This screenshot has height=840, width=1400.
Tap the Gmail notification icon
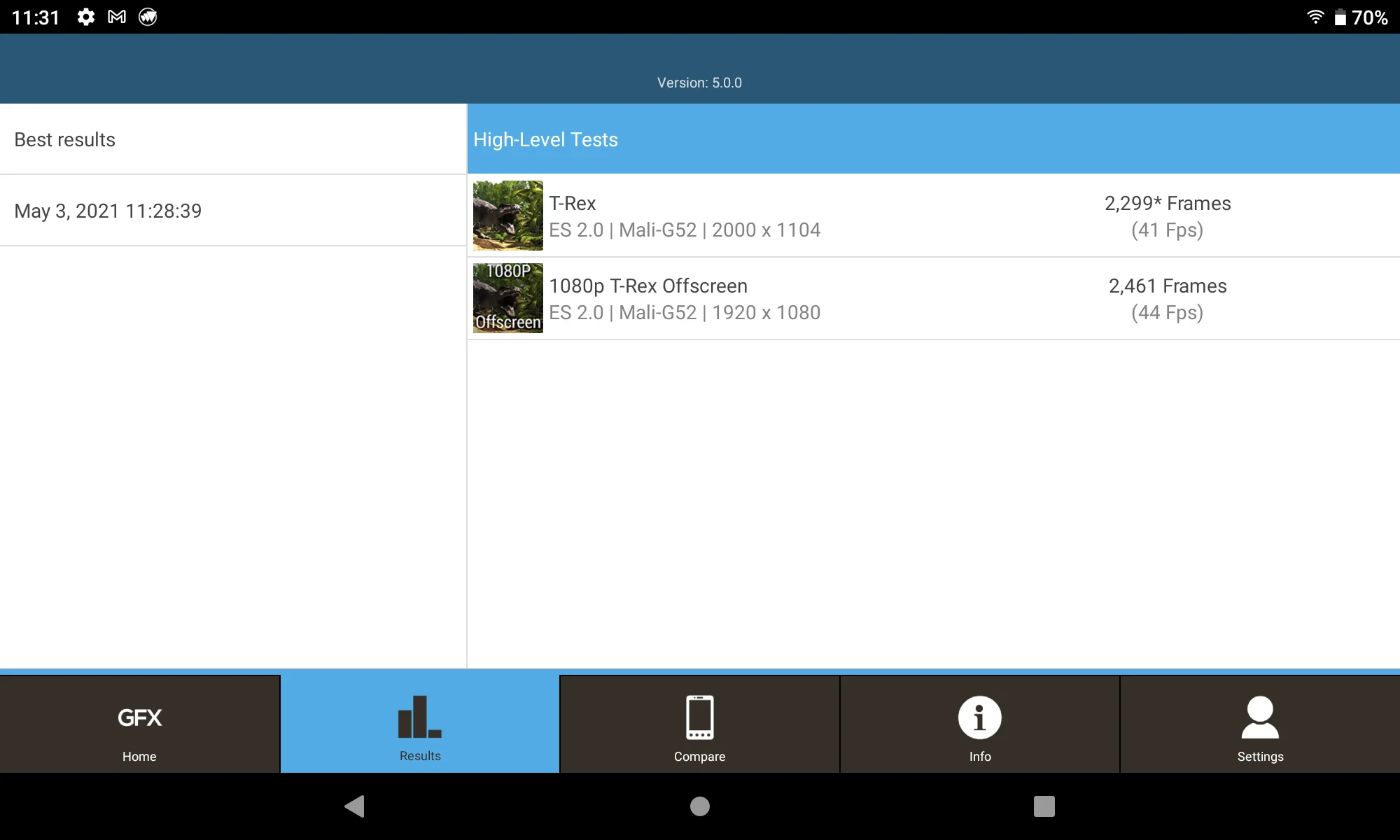point(117,17)
